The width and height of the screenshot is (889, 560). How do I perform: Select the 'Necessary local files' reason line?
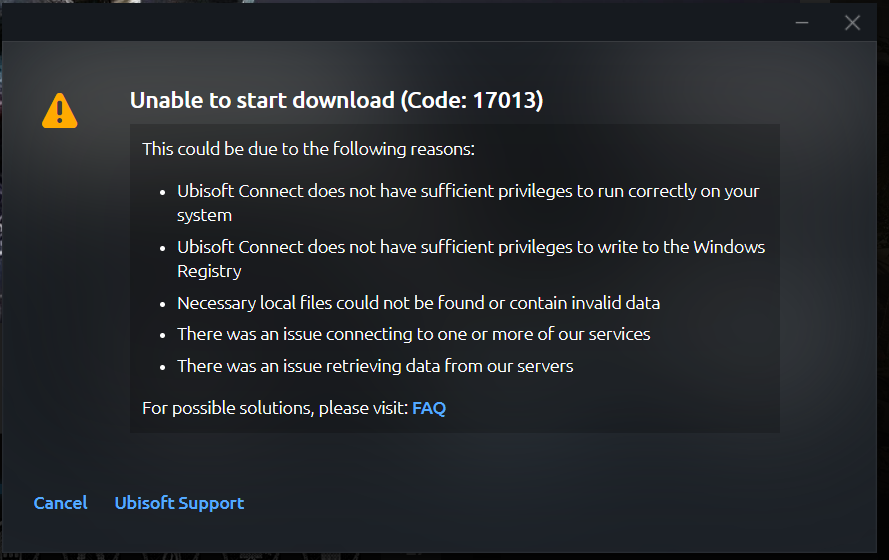pyautogui.click(x=418, y=303)
